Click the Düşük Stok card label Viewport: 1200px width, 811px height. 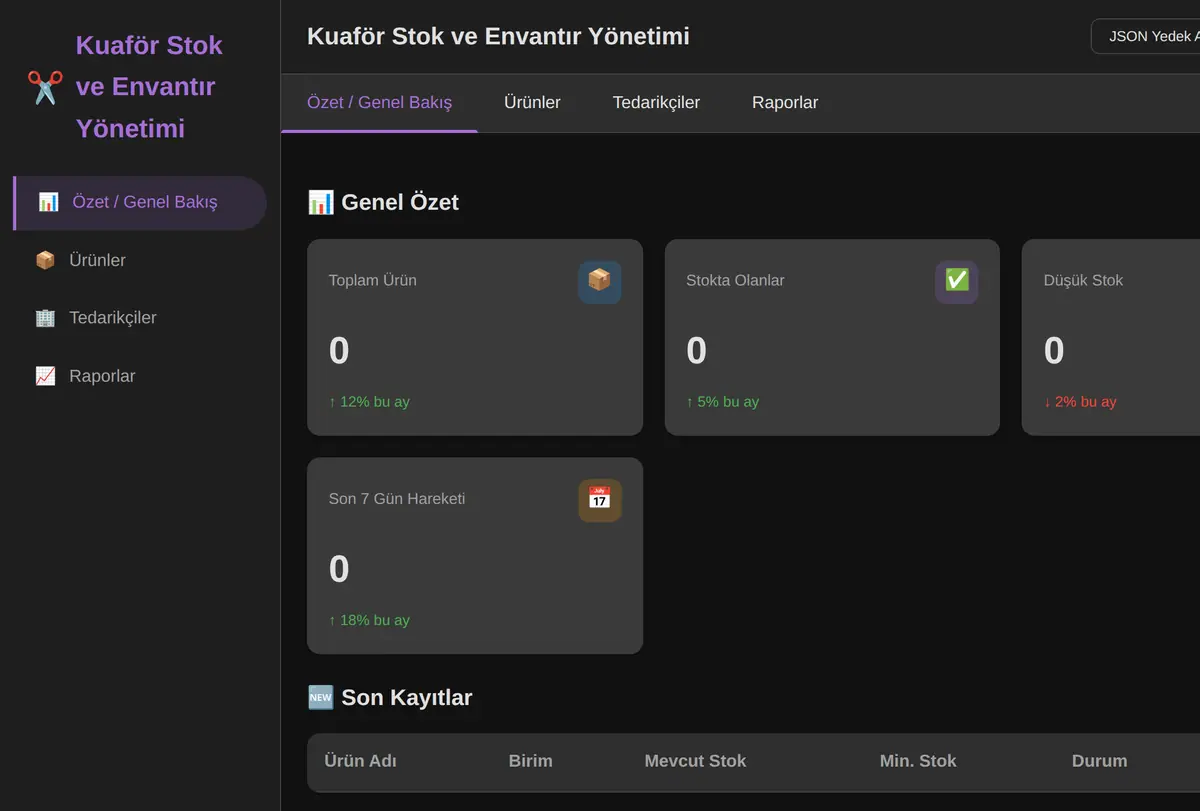(x=1083, y=281)
